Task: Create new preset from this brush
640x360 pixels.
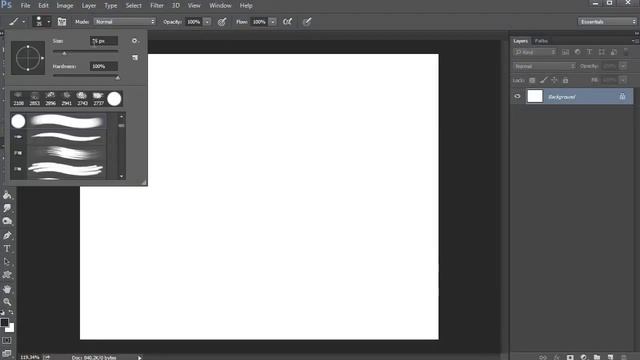Action: [135, 58]
